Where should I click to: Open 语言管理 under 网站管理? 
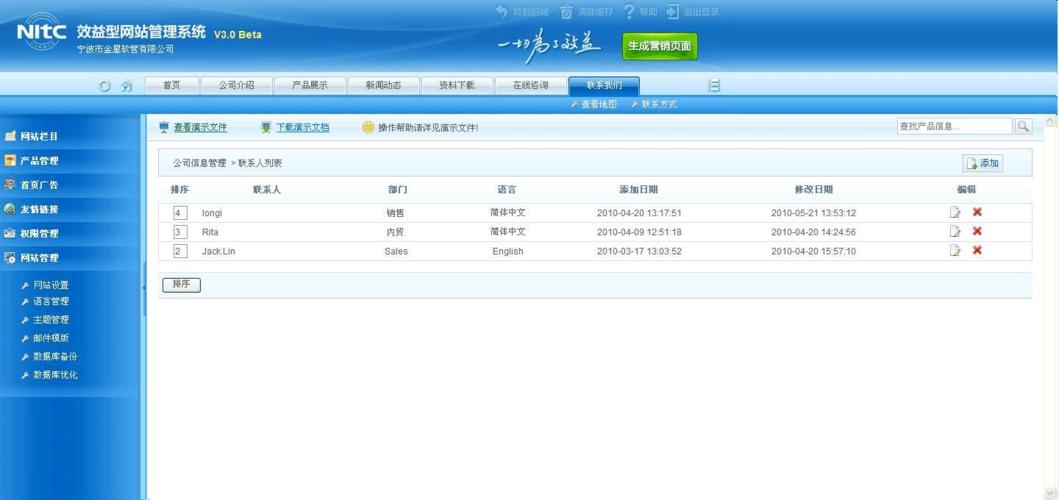51,301
